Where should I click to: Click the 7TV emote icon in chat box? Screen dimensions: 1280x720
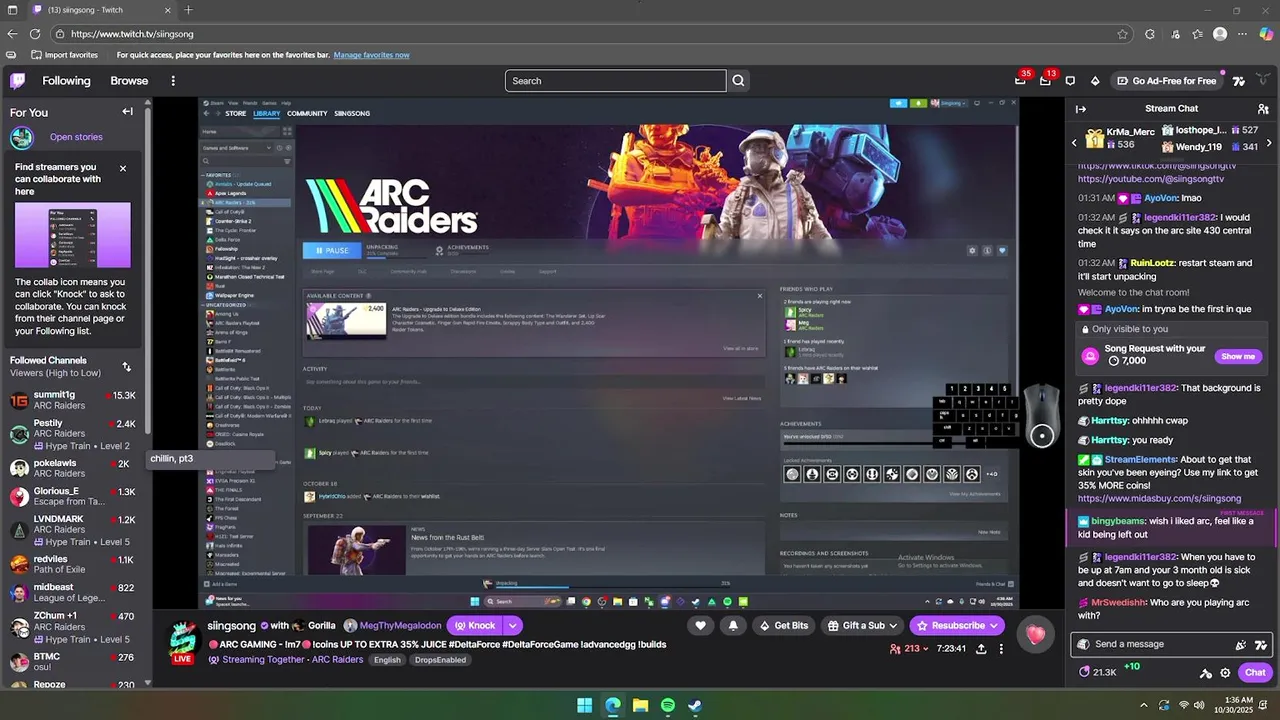[1261, 645]
